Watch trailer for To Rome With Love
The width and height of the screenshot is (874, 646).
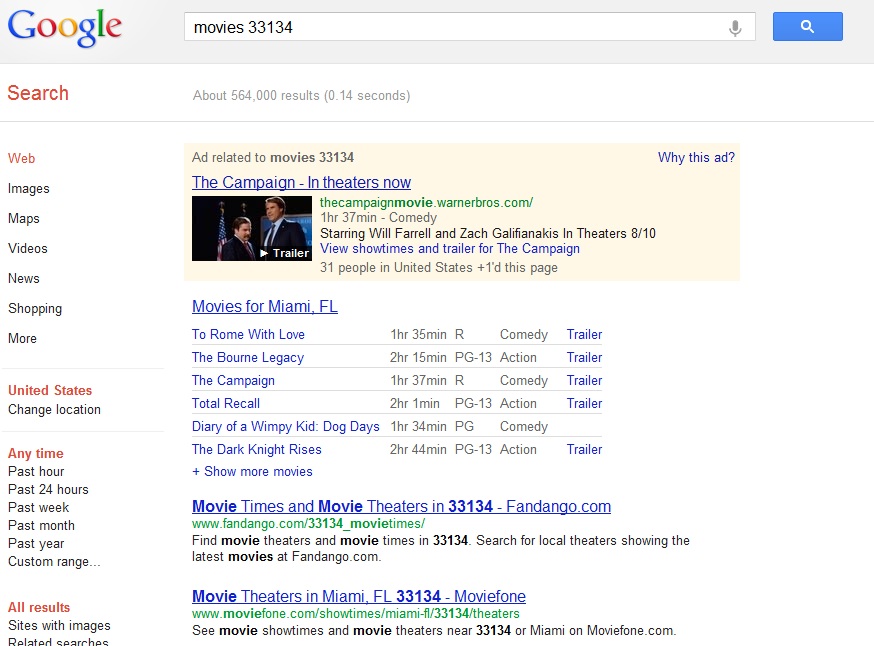[x=584, y=334]
